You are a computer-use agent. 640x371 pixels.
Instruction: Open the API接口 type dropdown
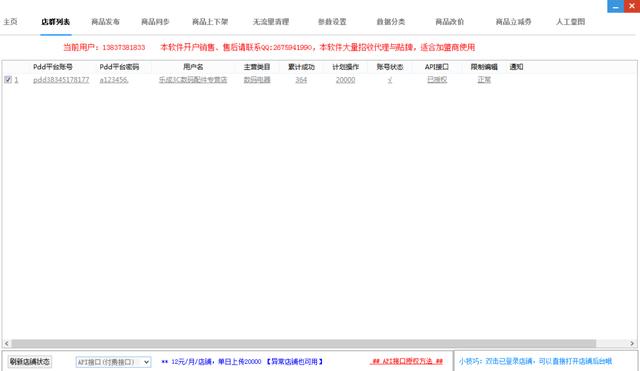[113, 362]
